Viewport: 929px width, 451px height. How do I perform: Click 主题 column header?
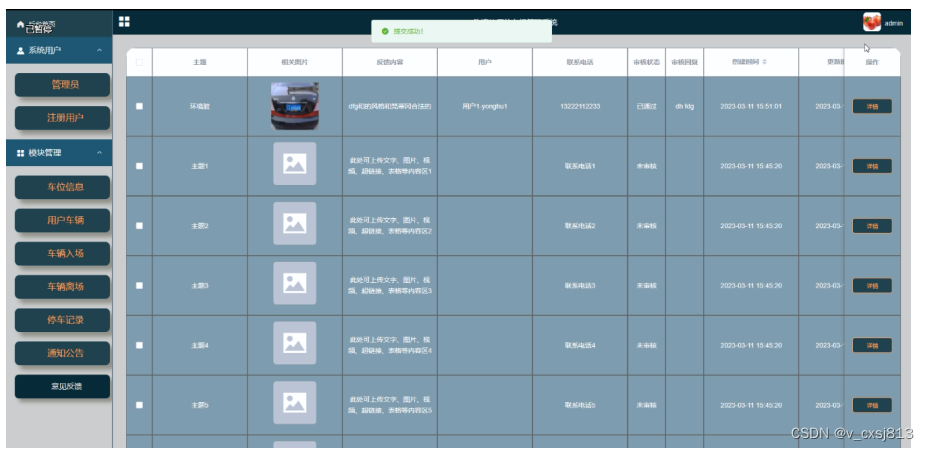pyautogui.click(x=200, y=62)
